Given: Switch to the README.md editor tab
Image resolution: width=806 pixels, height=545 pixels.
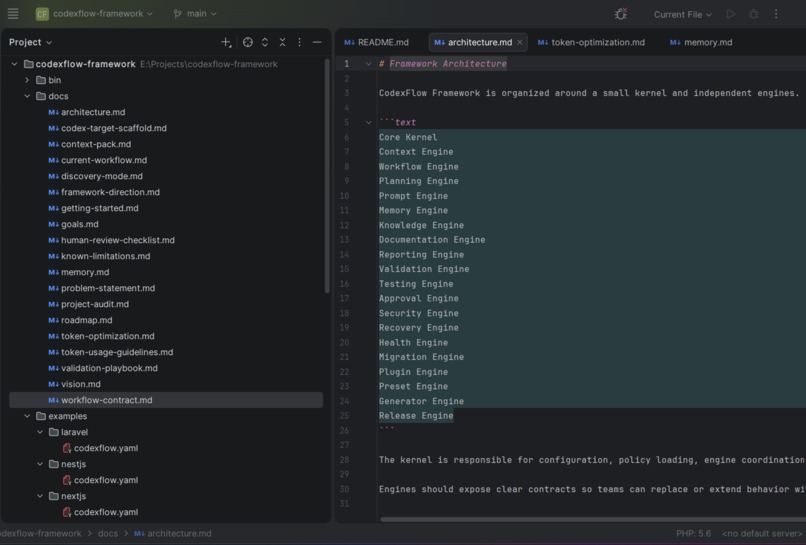Looking at the screenshot, I should (x=376, y=42).
